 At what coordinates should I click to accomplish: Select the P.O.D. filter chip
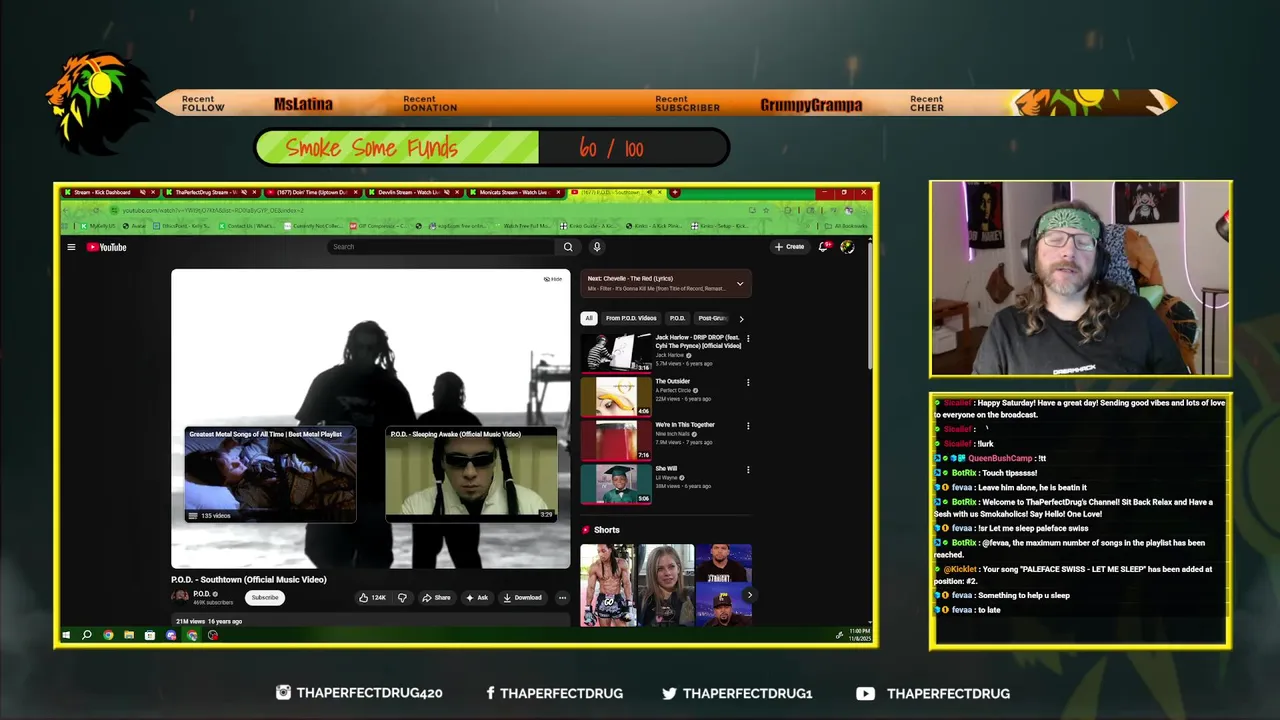coord(677,318)
